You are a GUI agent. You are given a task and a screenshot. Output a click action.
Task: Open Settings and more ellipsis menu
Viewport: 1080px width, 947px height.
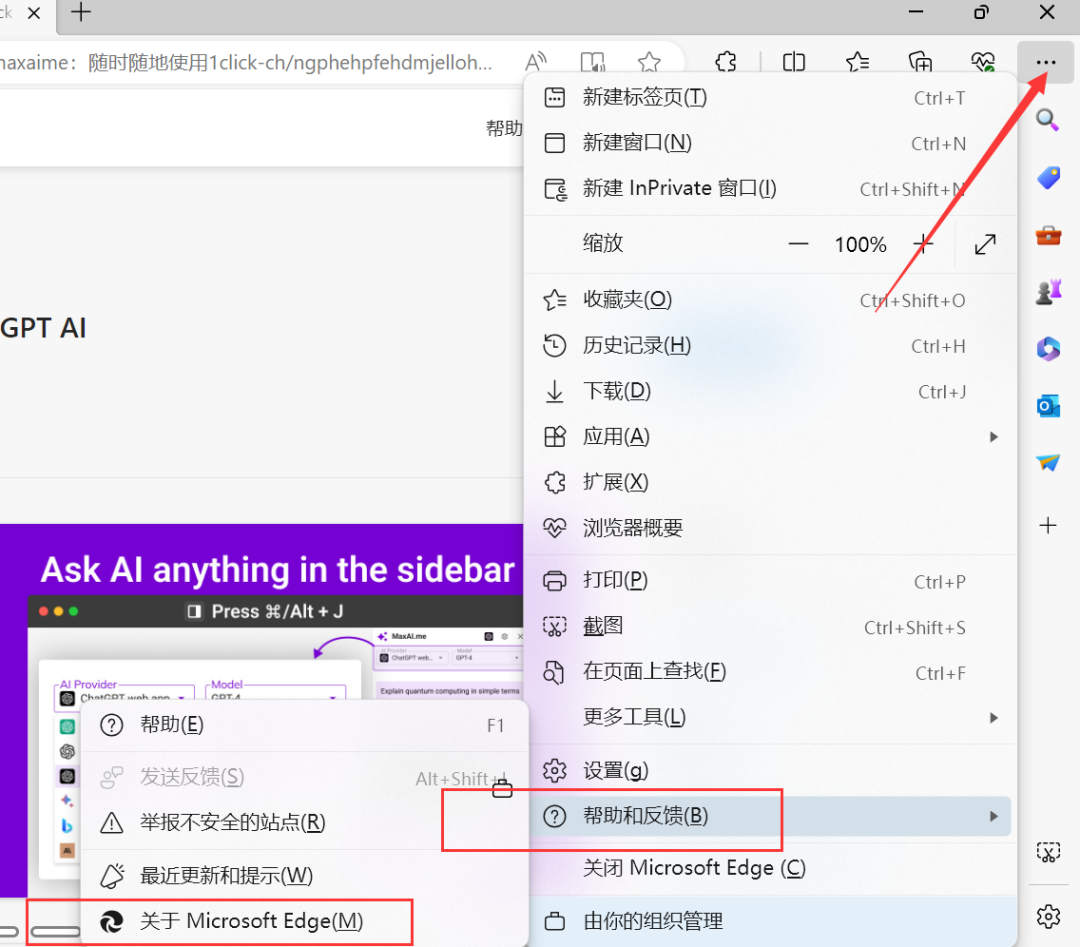pos(1045,63)
